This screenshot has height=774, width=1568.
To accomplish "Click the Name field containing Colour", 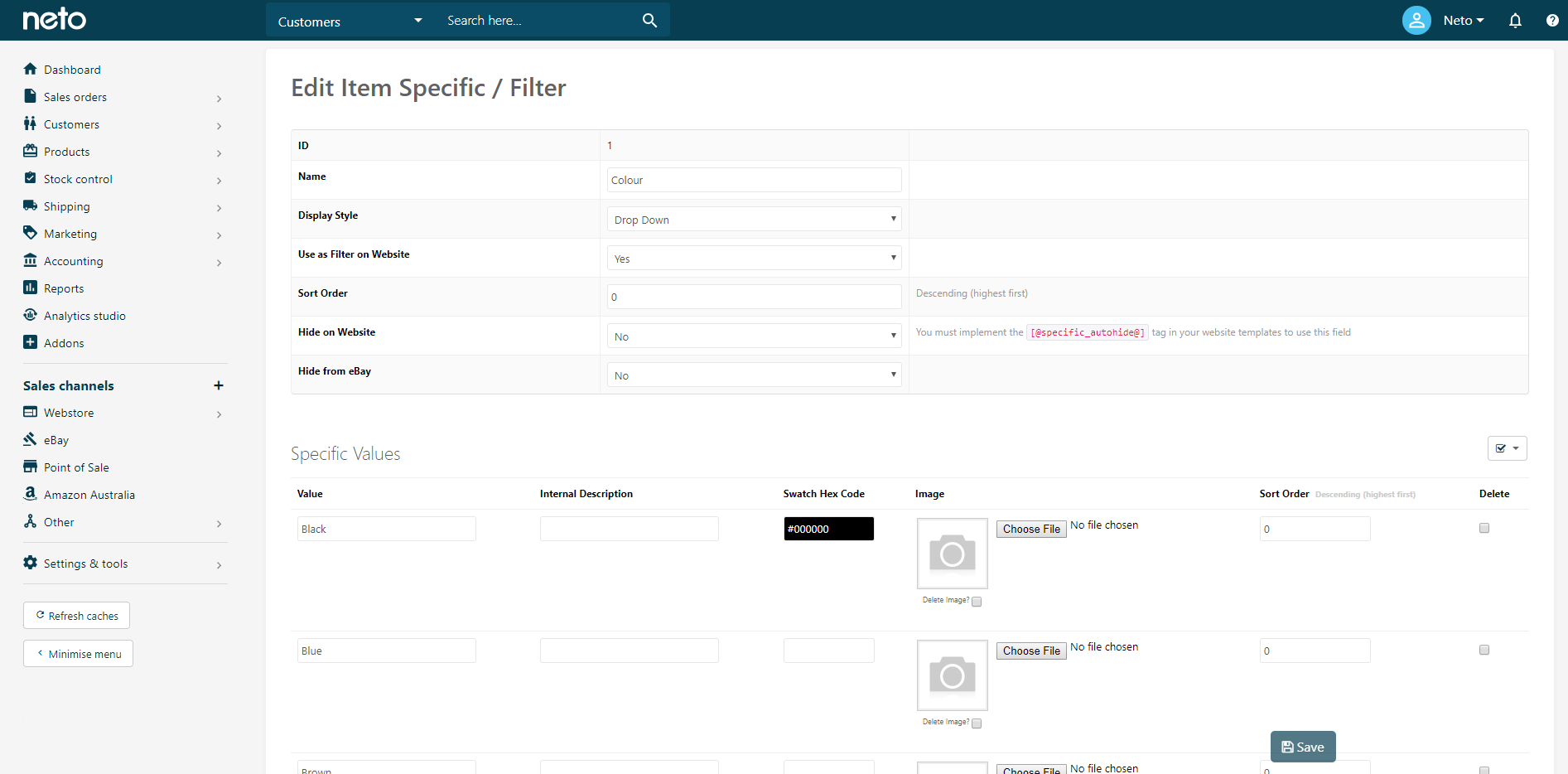I will (x=754, y=180).
